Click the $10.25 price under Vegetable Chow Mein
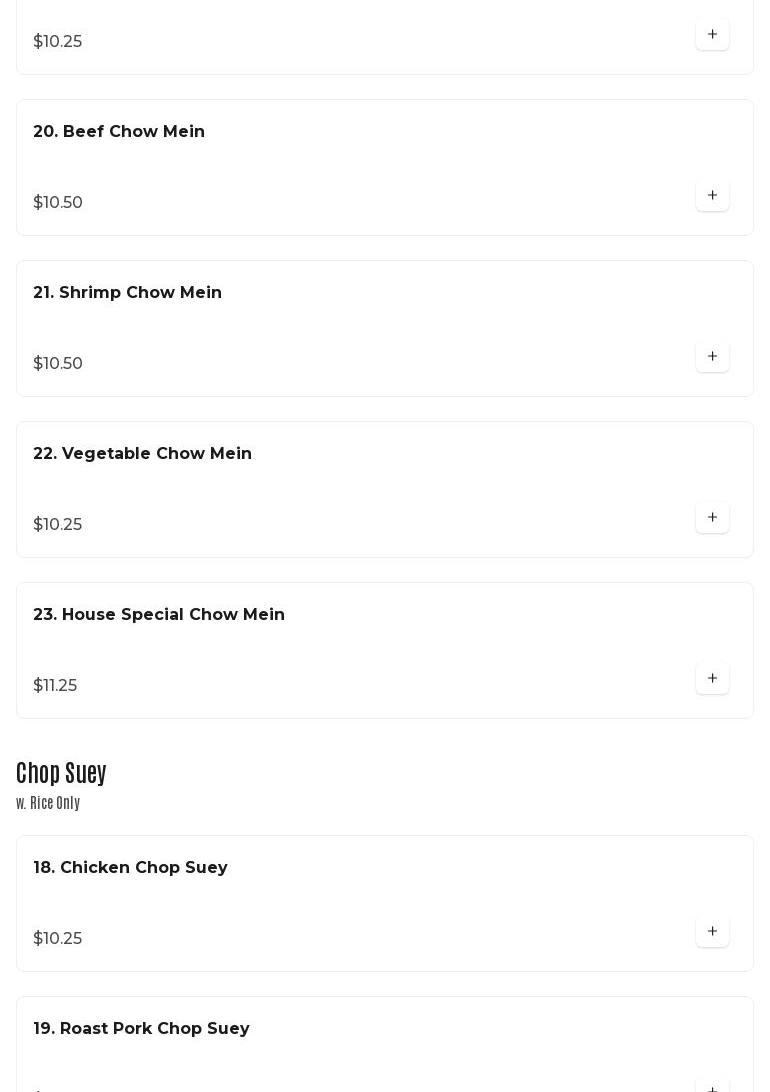The width and height of the screenshot is (770, 1092). (58, 525)
